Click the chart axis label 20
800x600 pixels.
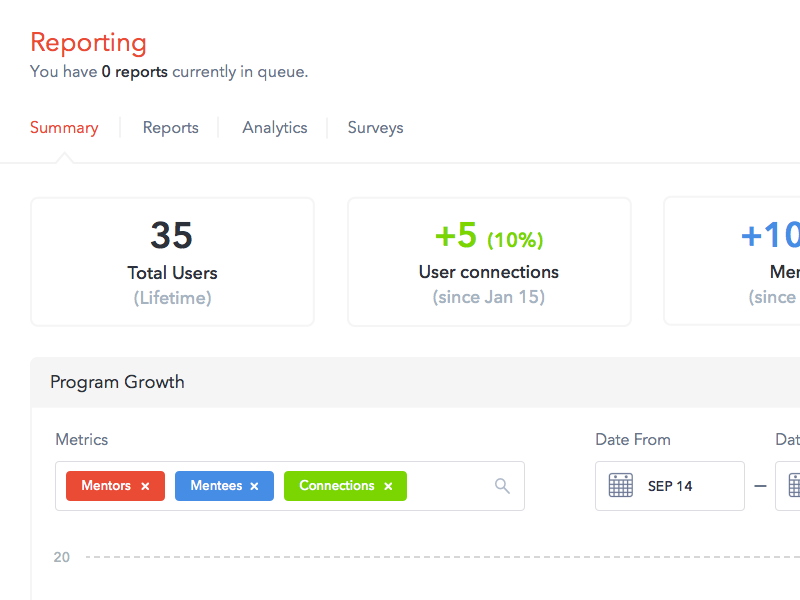pyautogui.click(x=62, y=557)
